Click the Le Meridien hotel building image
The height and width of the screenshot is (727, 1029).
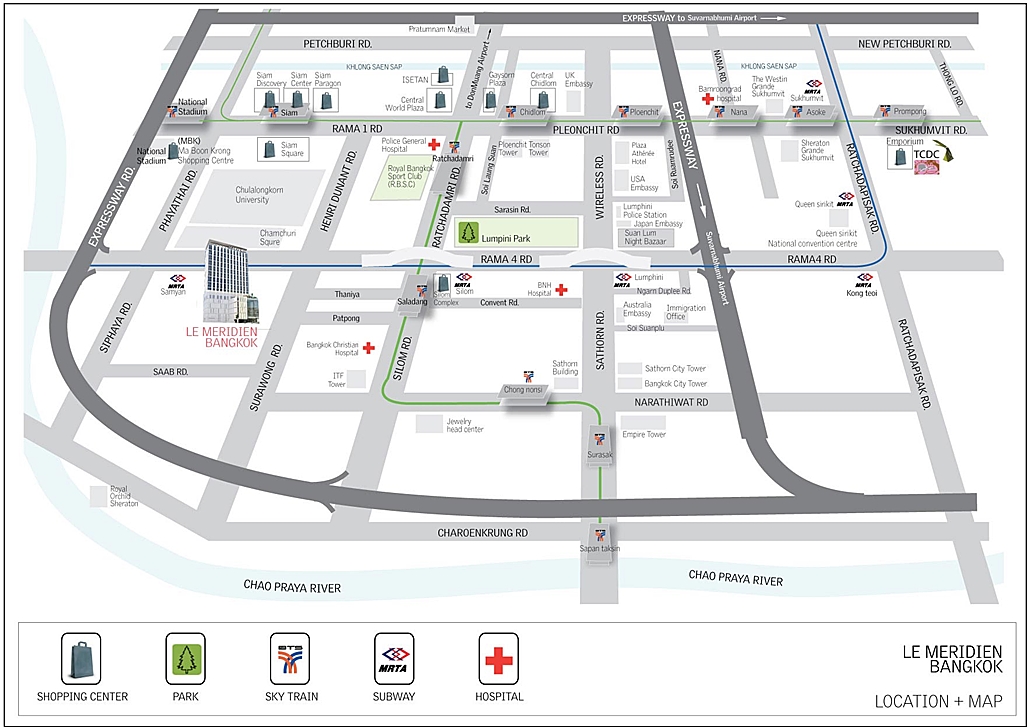coord(230,282)
